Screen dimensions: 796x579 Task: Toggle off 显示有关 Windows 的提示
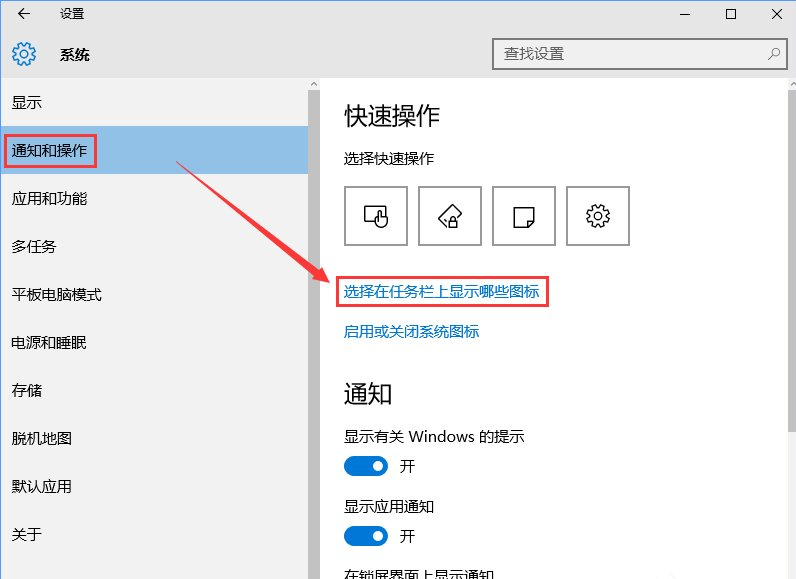(365, 466)
